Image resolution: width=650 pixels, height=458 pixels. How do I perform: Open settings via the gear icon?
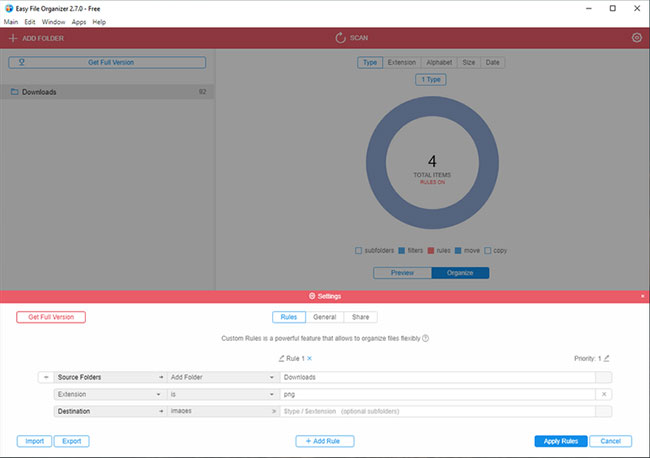pyautogui.click(x=637, y=38)
